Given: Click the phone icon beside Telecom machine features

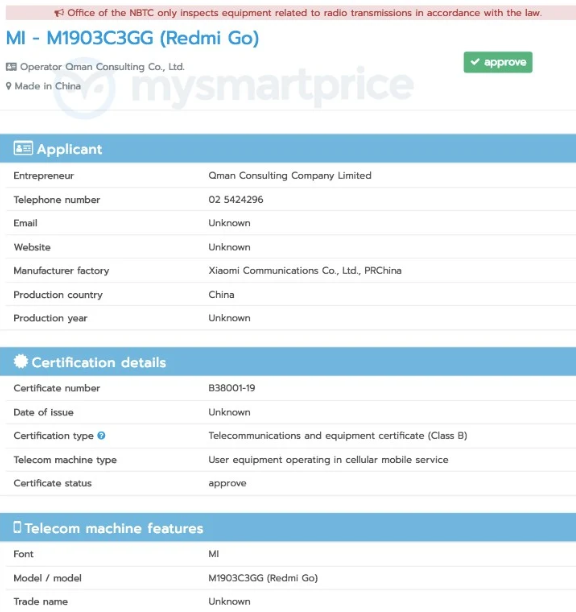Looking at the screenshot, I should [17, 527].
